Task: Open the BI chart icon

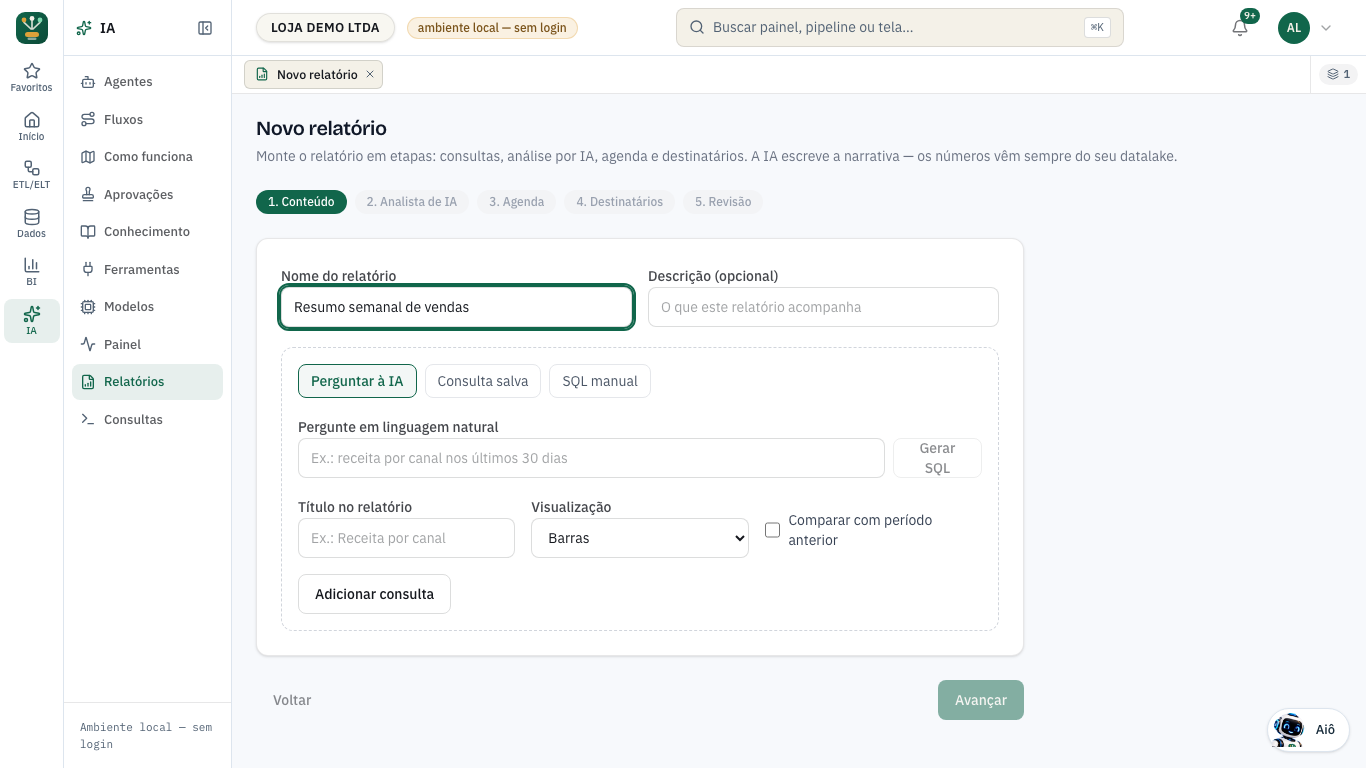Action: tap(32, 265)
